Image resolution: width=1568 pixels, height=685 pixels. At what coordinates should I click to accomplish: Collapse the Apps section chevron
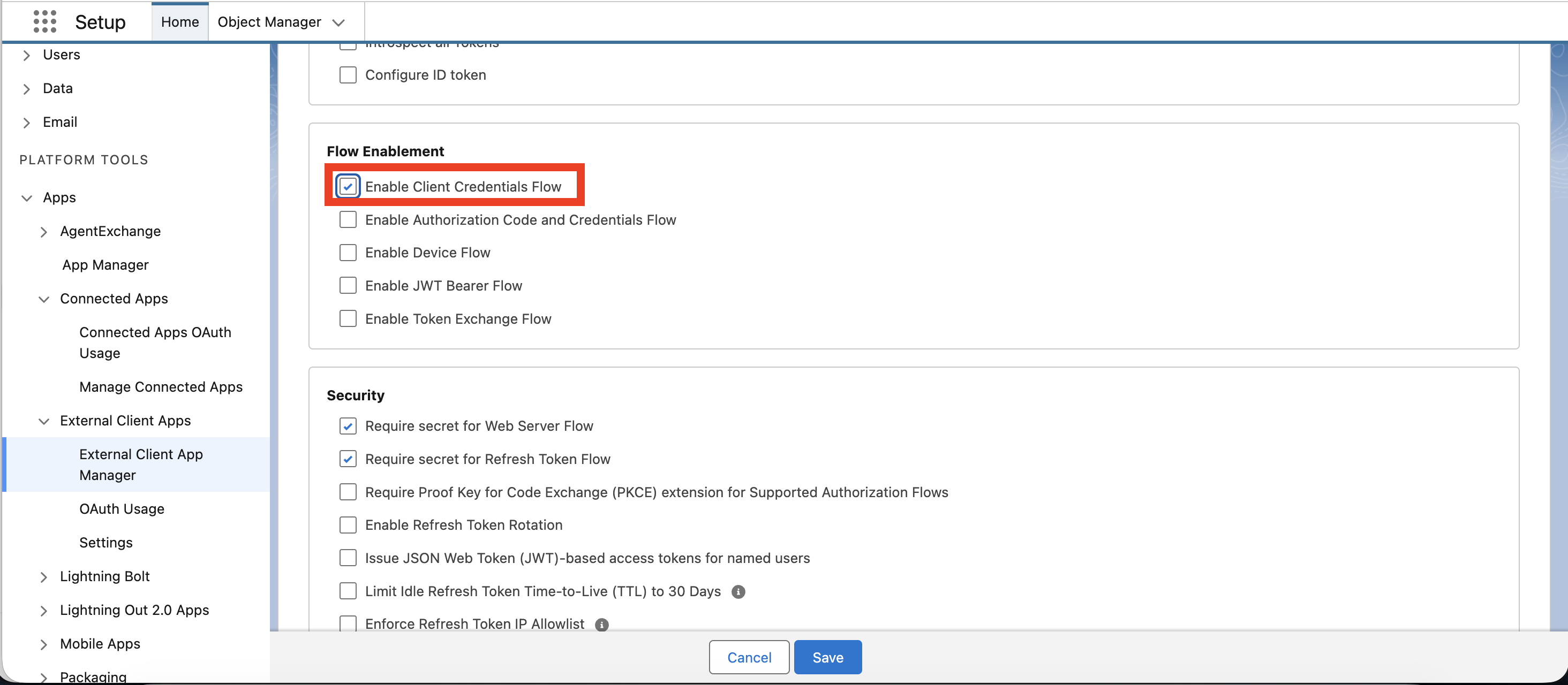(26, 199)
